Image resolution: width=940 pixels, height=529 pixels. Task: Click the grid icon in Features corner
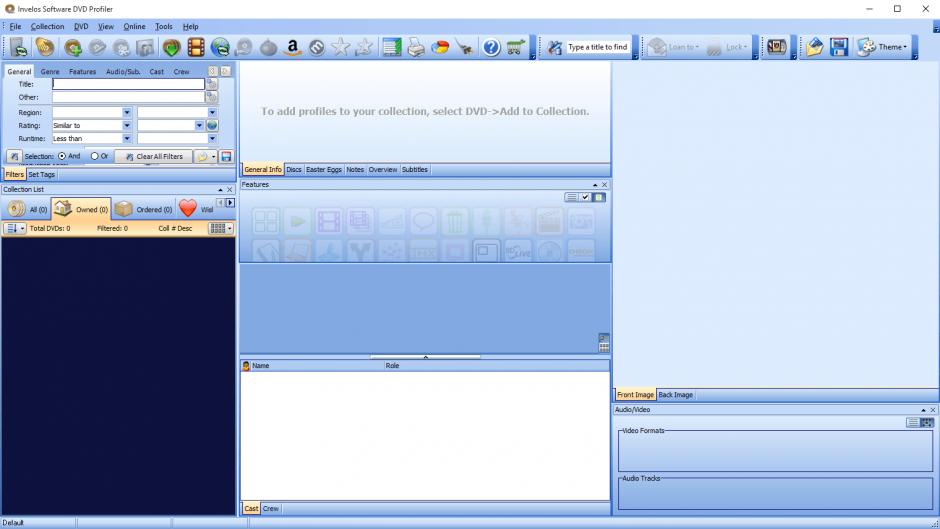coord(604,347)
